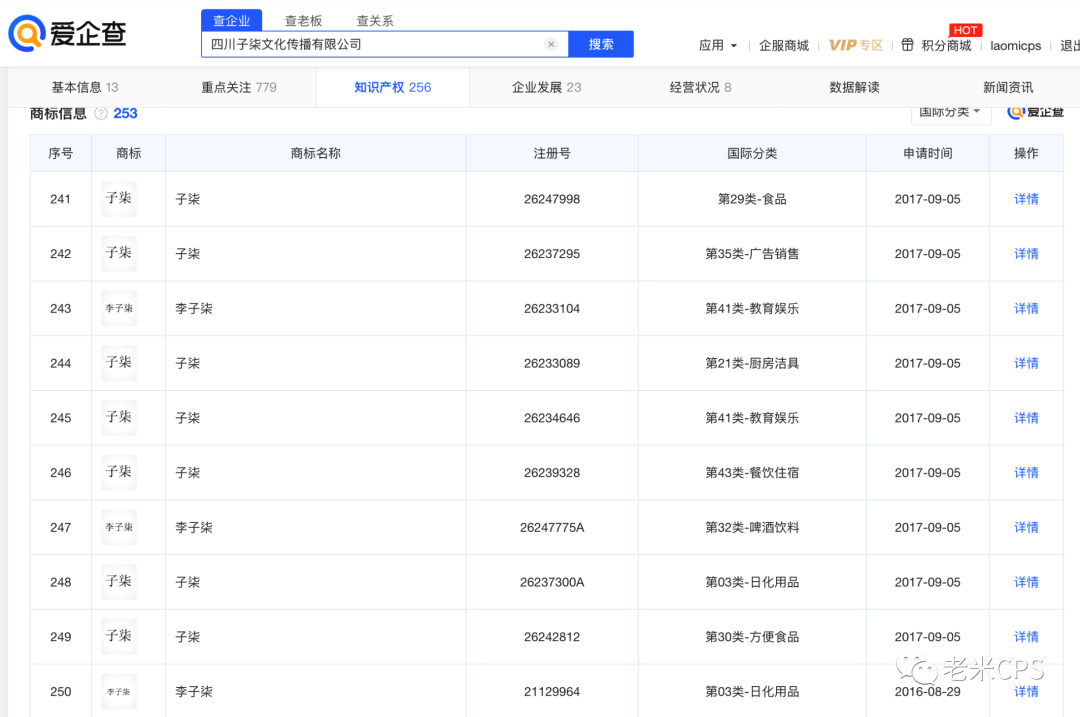Viewport: 1080px width, 717px height.
Task: View 详情 for trademark 26233089
Action: (1026, 363)
